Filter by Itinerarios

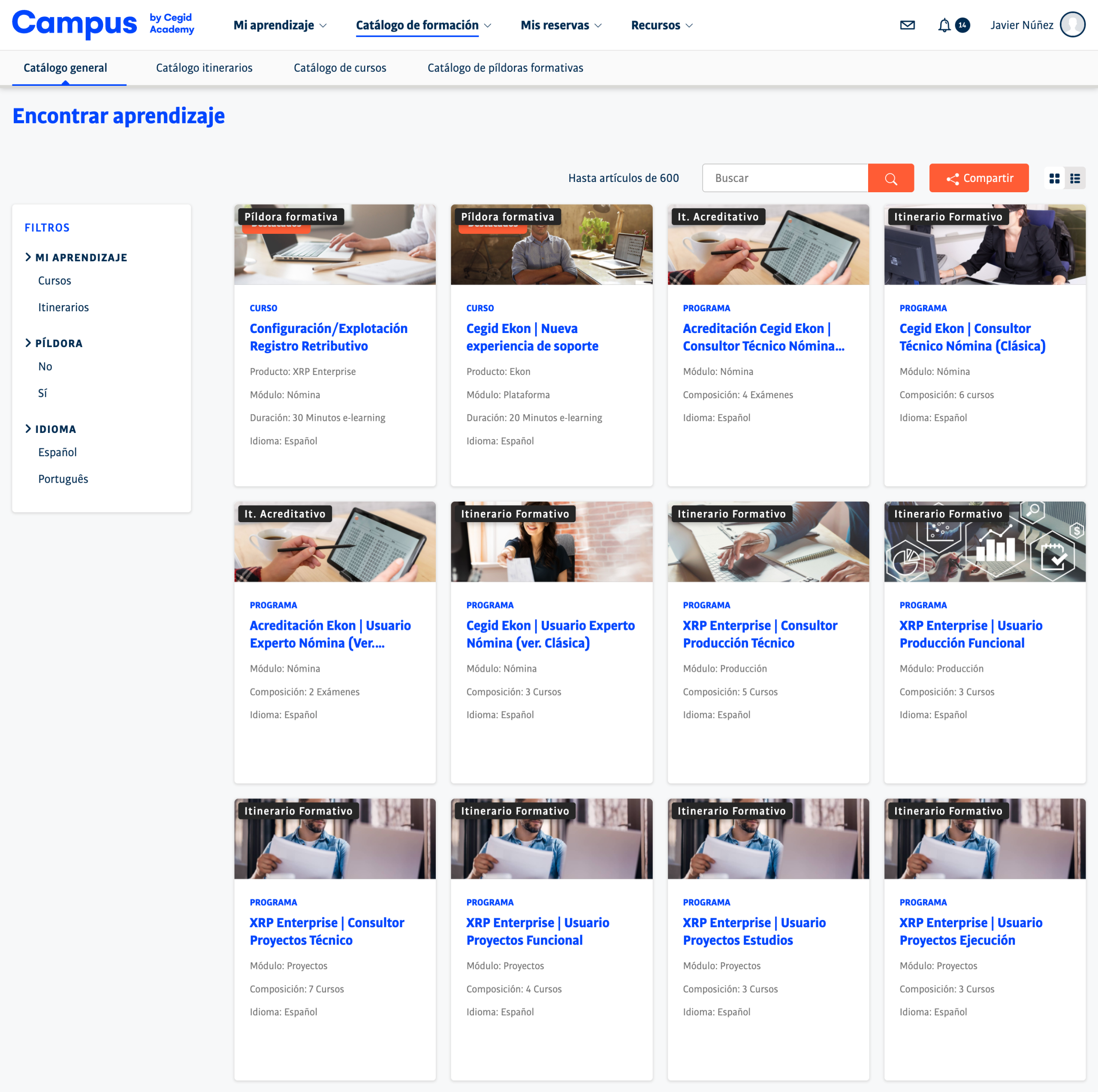click(63, 308)
